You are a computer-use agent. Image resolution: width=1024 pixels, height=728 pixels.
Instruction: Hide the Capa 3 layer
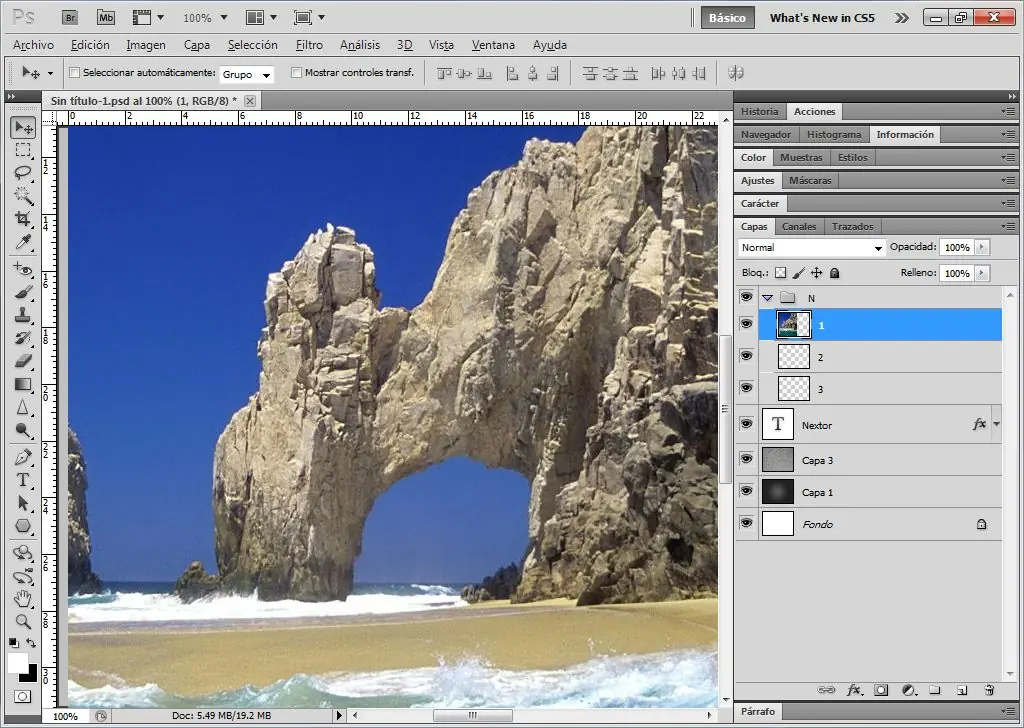pos(746,458)
